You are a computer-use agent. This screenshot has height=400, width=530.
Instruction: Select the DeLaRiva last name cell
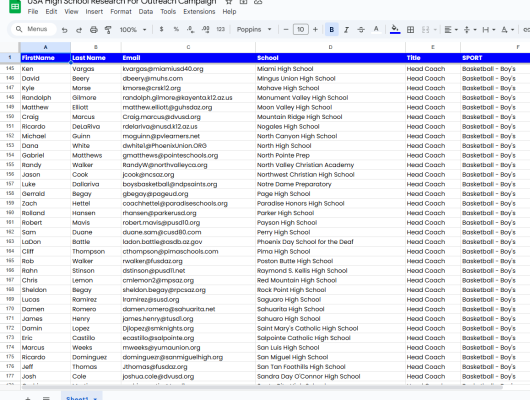[96, 126]
